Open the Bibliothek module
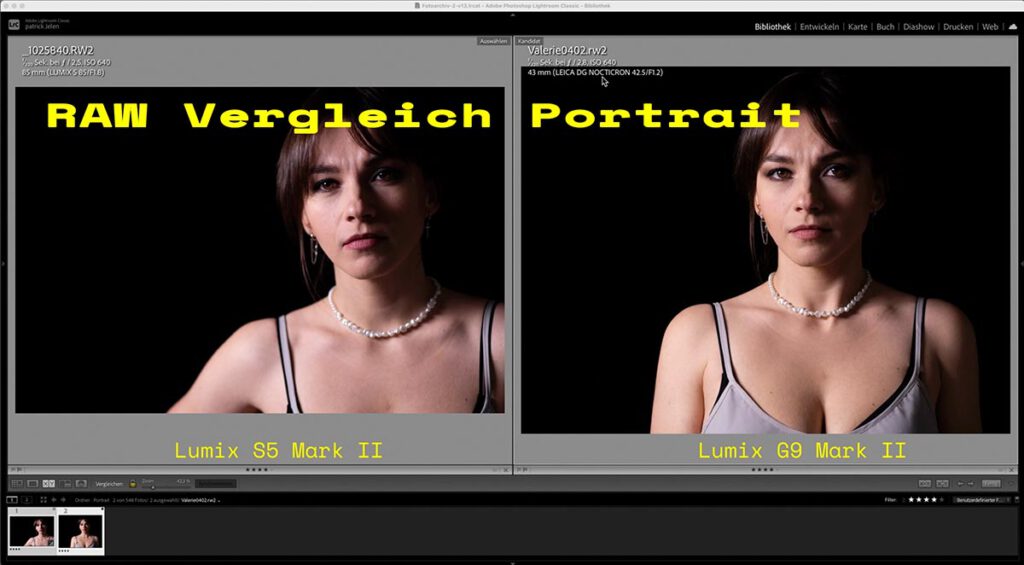Screen dimensions: 1024x565 tap(773, 27)
